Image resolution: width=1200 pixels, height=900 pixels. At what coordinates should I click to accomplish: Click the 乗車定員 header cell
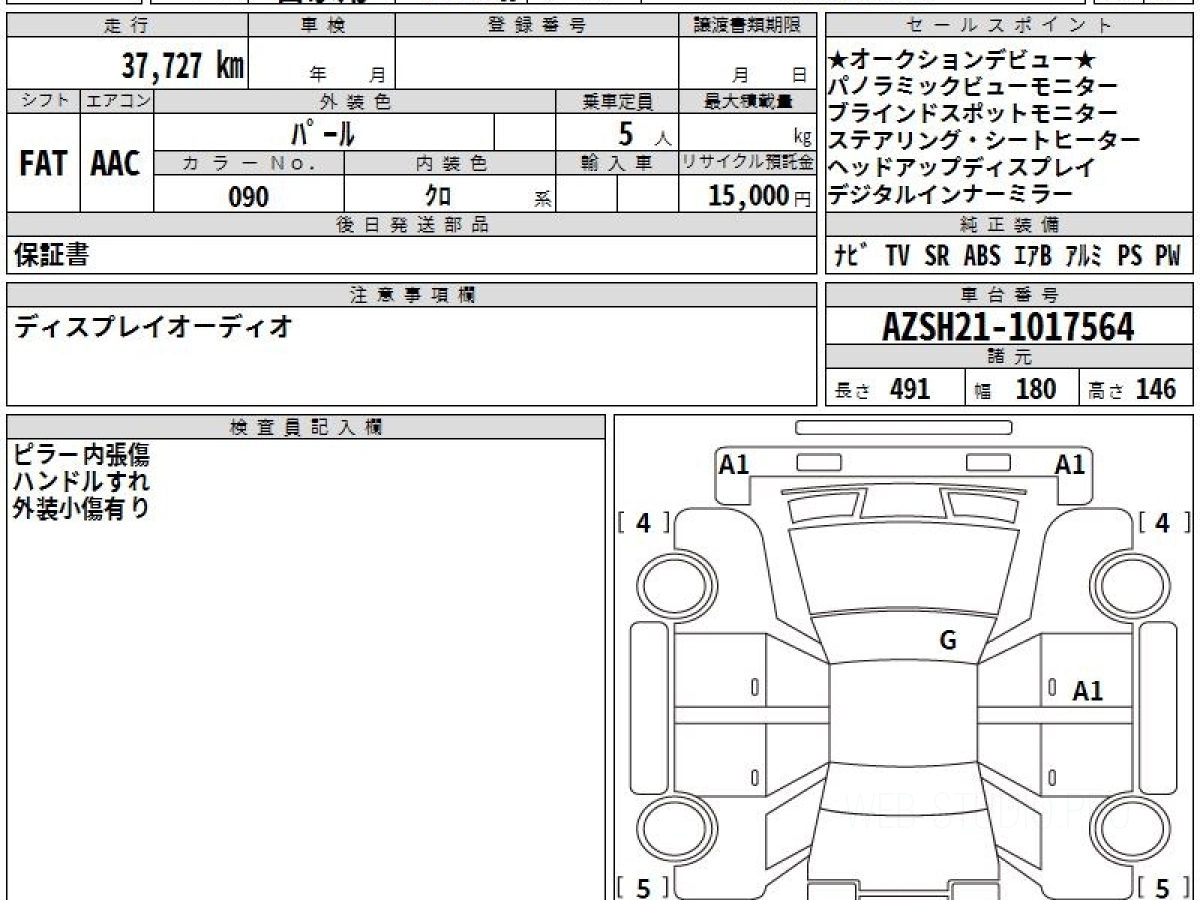pyautogui.click(x=617, y=101)
